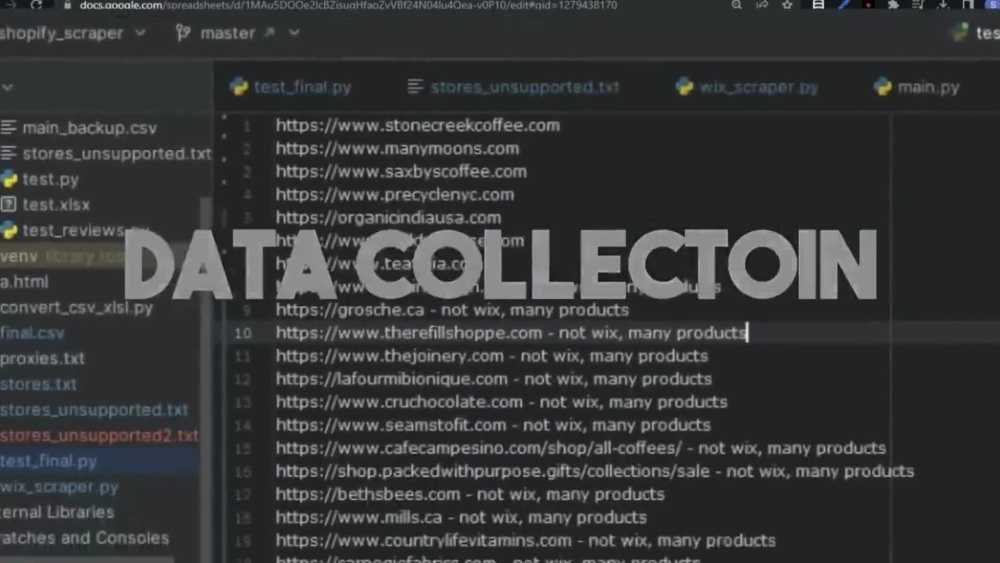Open the shopify_scraper project dropdown
Screen dimensions: 1000x563
[73, 33]
